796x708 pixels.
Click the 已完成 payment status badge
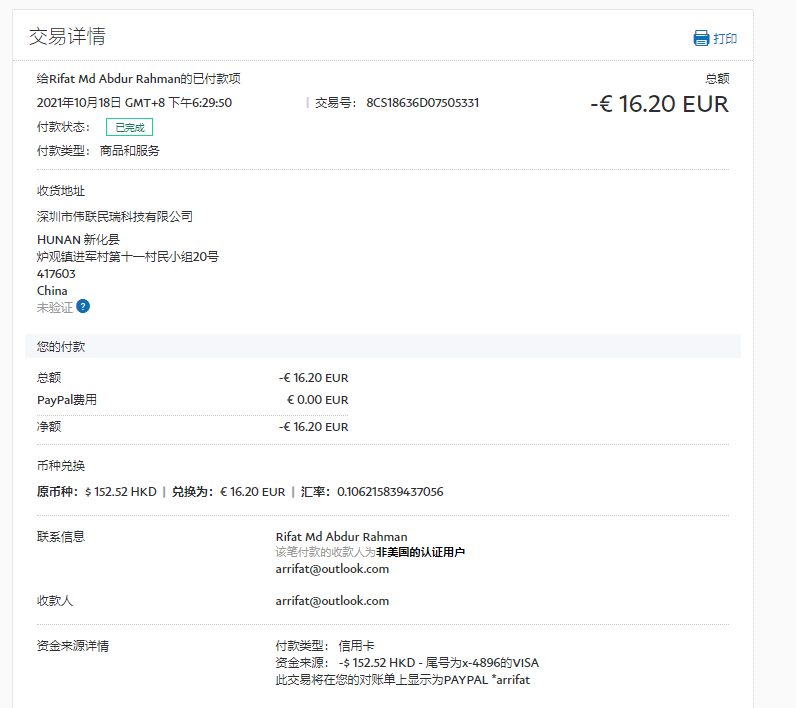[129, 127]
